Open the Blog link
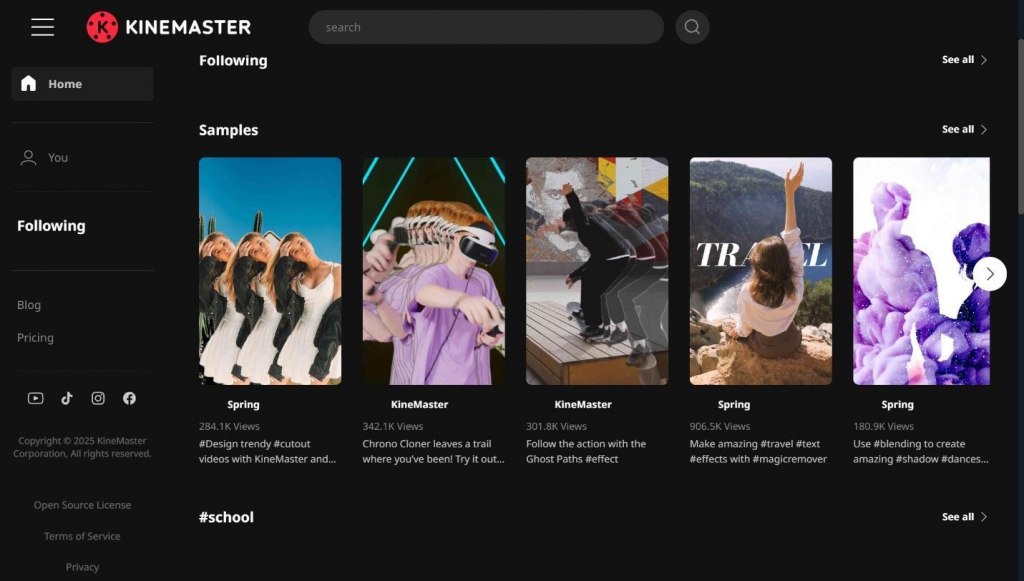This screenshot has height=581, width=1024. [29, 305]
